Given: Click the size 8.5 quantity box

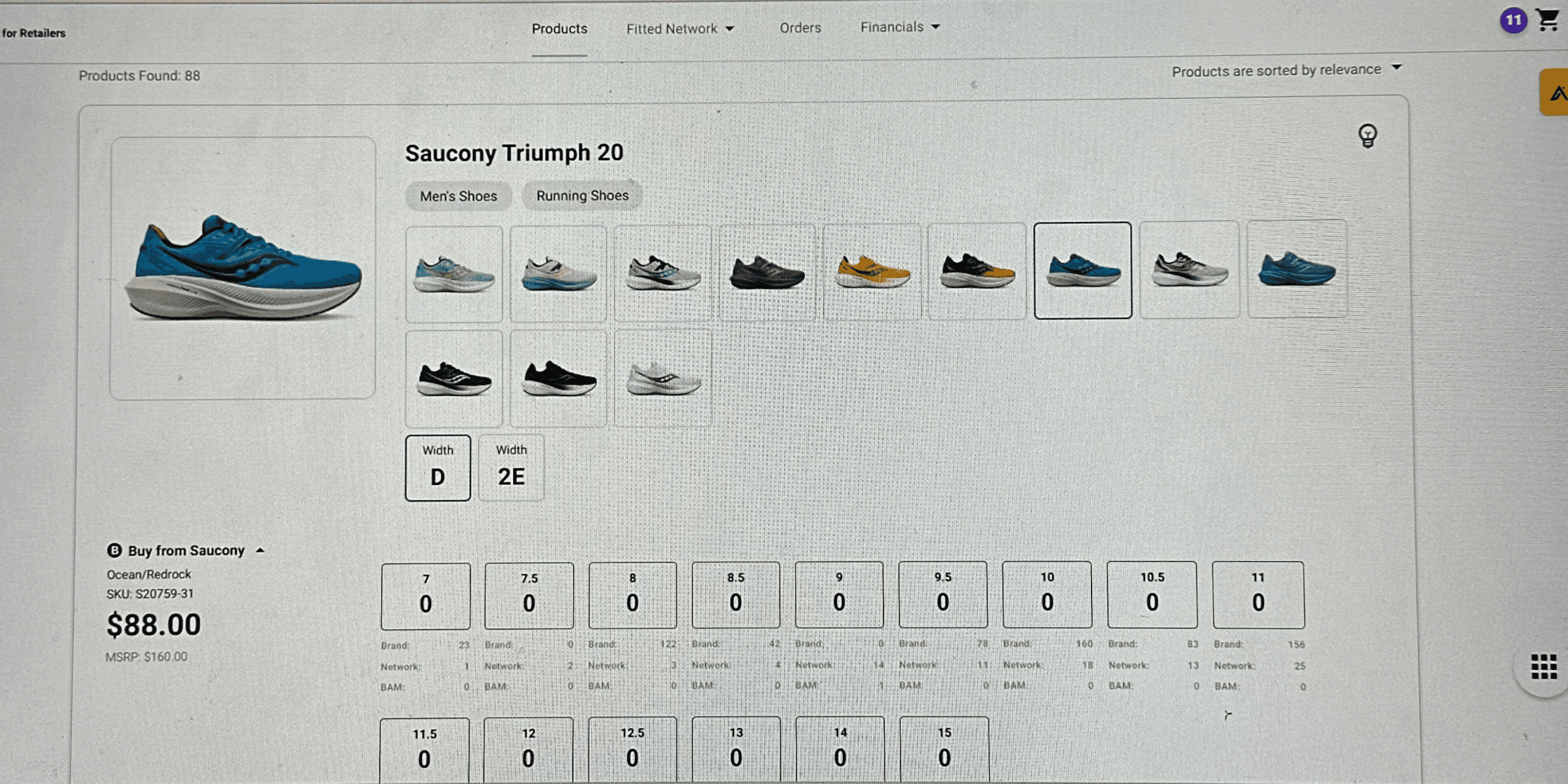Looking at the screenshot, I should pos(736,594).
